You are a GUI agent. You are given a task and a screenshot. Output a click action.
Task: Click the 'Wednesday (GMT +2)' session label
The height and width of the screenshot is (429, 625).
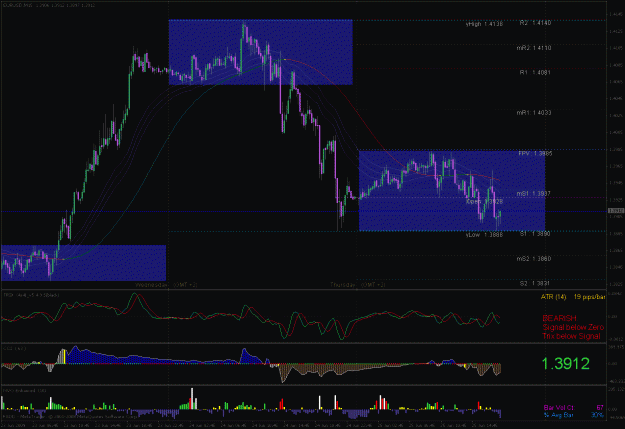166,285
